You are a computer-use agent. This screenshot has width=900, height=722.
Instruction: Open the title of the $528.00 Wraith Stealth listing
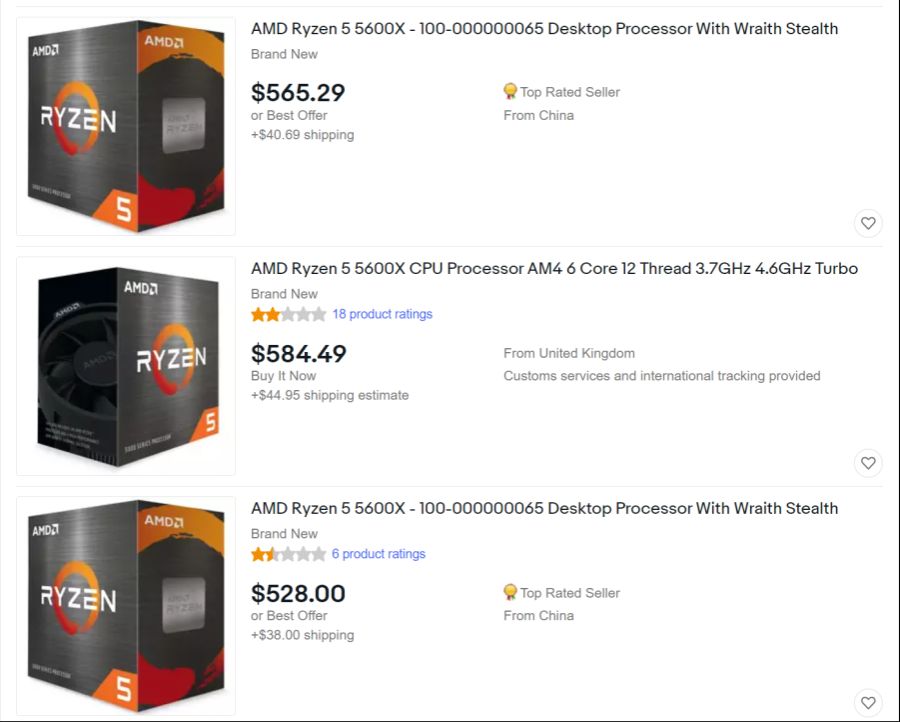[x=544, y=509]
